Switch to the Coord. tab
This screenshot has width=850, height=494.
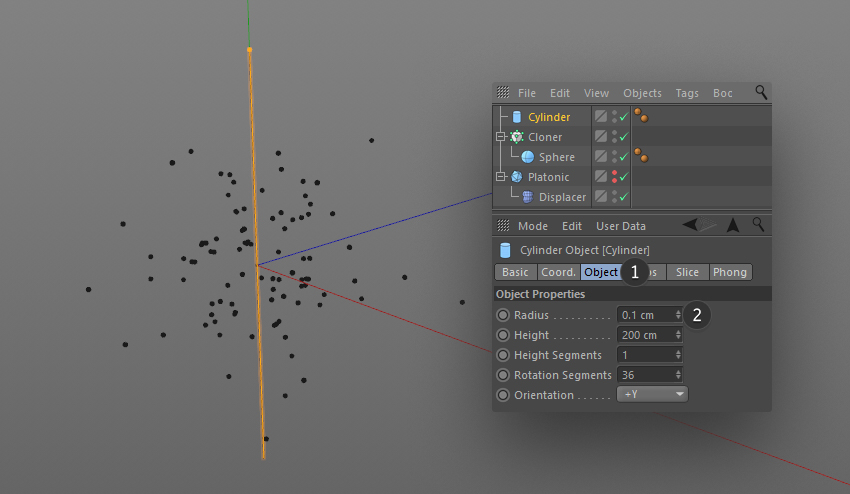[558, 272]
